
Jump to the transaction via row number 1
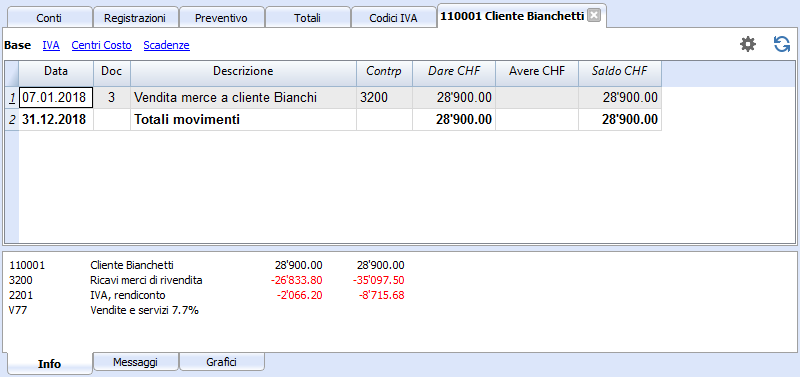[12, 97]
